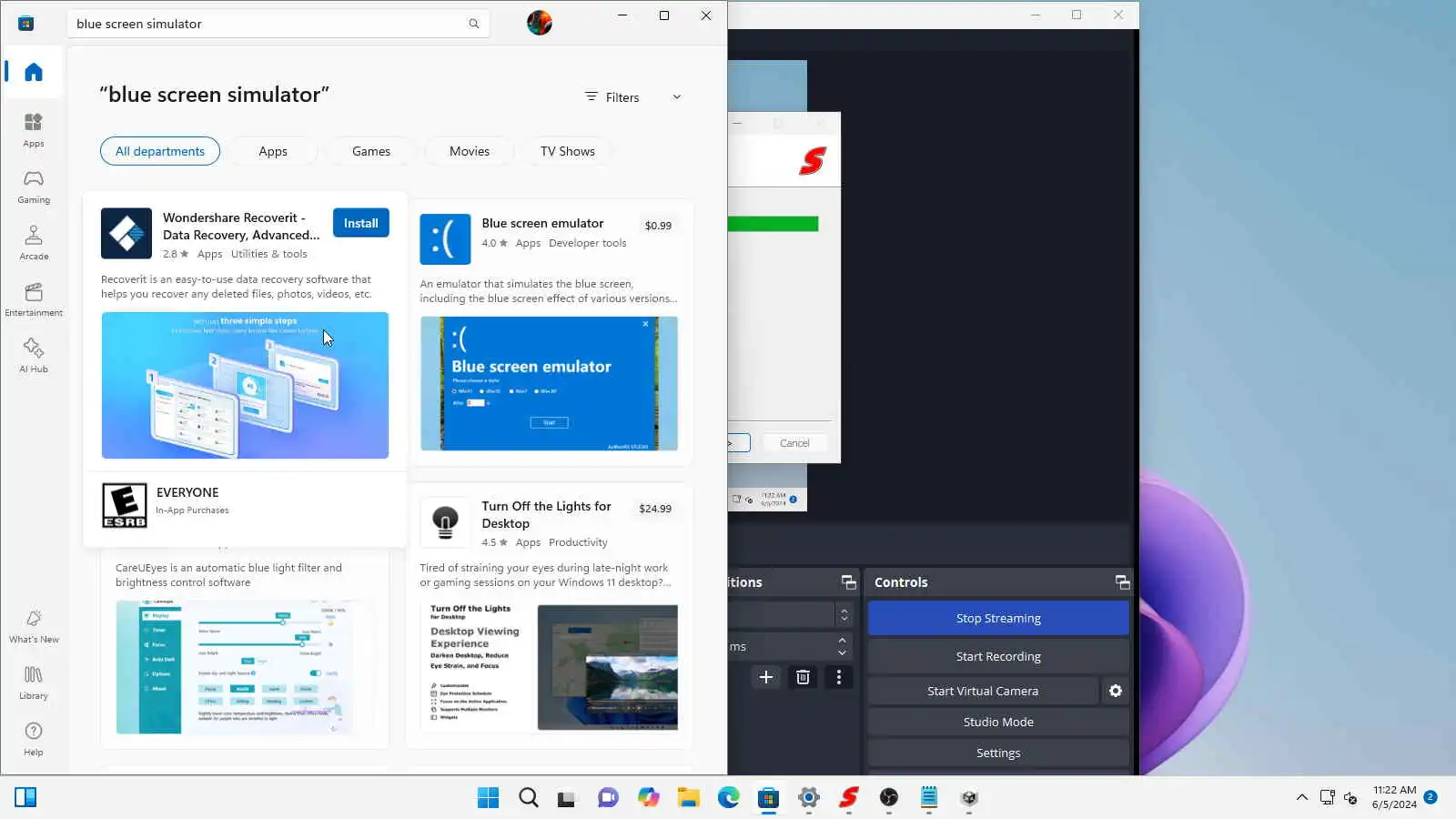This screenshot has height=819, width=1456.
Task: Click the Turn Off the Lights lamp icon
Action: coord(445,522)
